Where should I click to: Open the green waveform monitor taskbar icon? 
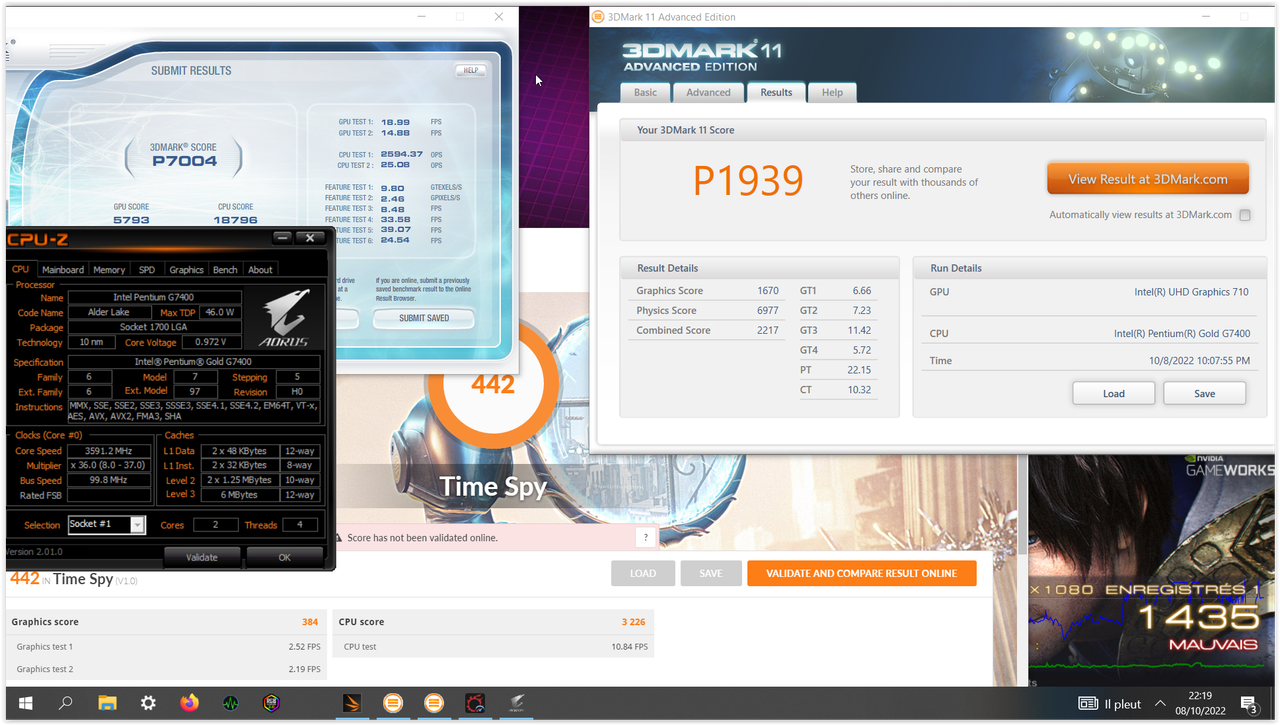[230, 703]
